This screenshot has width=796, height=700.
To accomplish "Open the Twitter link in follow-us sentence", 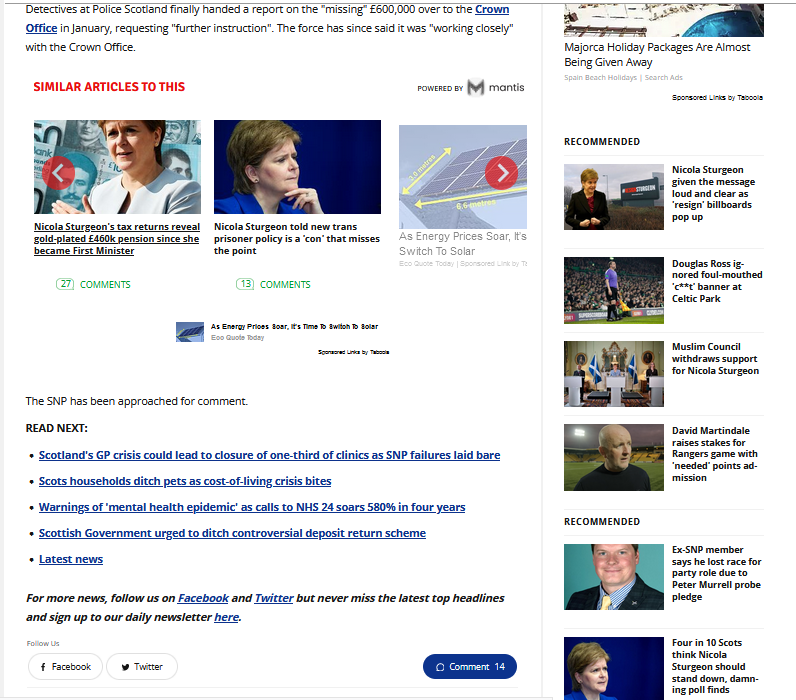I will pyautogui.click(x=274, y=598).
